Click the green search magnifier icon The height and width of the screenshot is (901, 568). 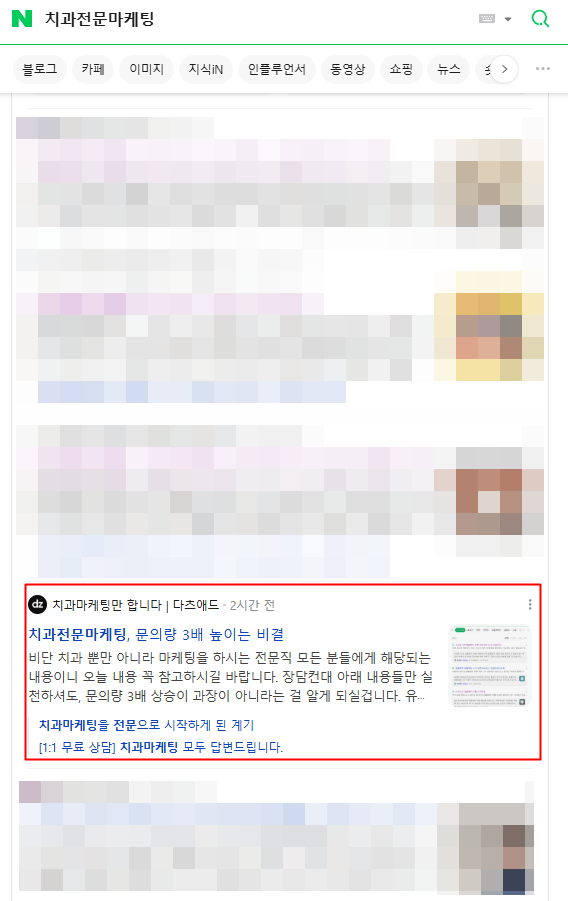[x=540, y=19]
